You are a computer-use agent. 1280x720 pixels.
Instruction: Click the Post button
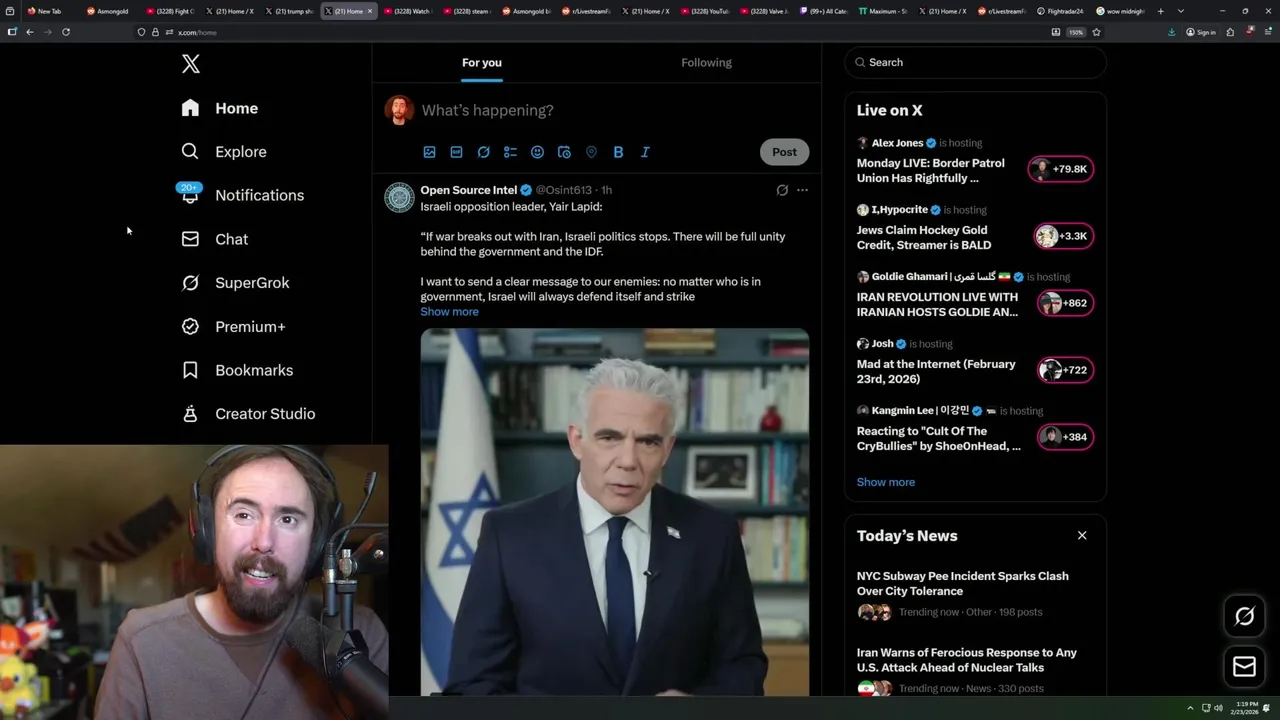(x=784, y=152)
